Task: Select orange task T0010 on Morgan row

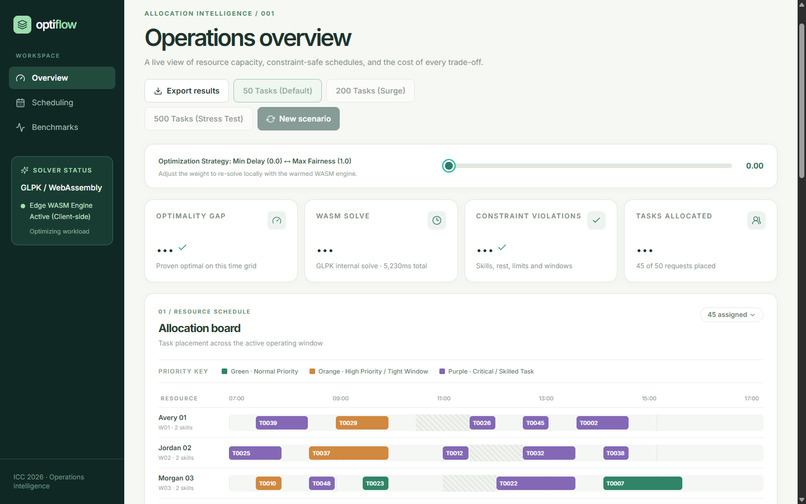Action: (269, 483)
